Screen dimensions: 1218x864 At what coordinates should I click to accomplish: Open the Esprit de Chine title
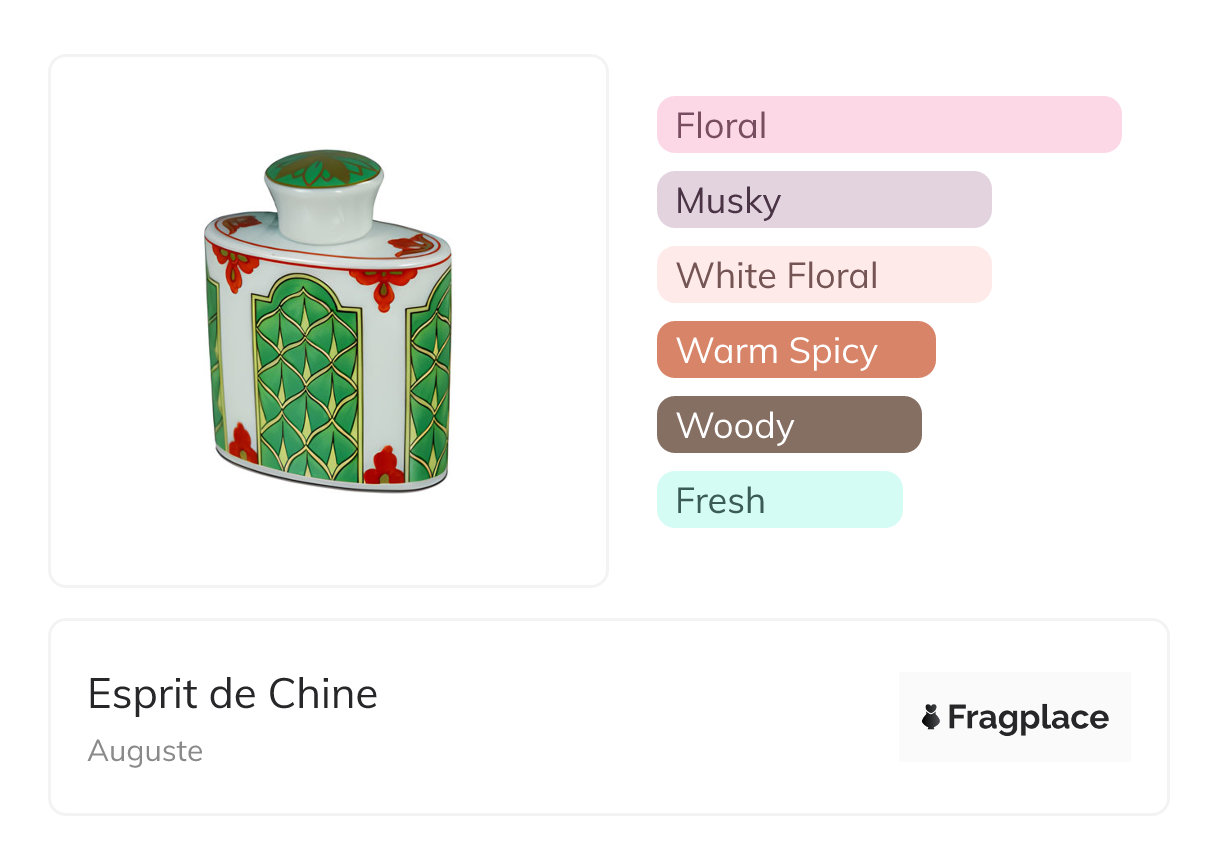click(233, 694)
